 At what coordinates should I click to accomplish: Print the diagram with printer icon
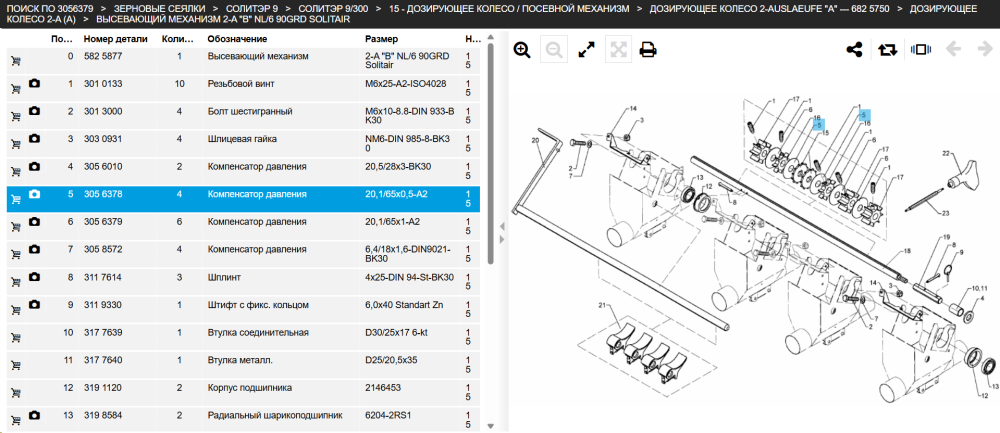click(648, 50)
